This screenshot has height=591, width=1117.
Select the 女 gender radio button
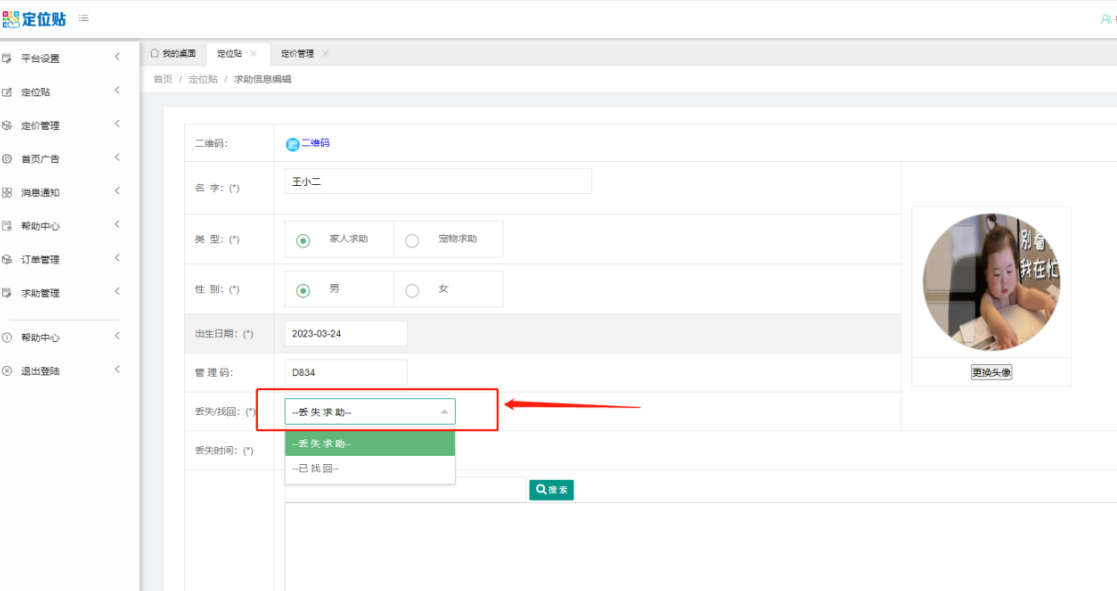(x=412, y=290)
